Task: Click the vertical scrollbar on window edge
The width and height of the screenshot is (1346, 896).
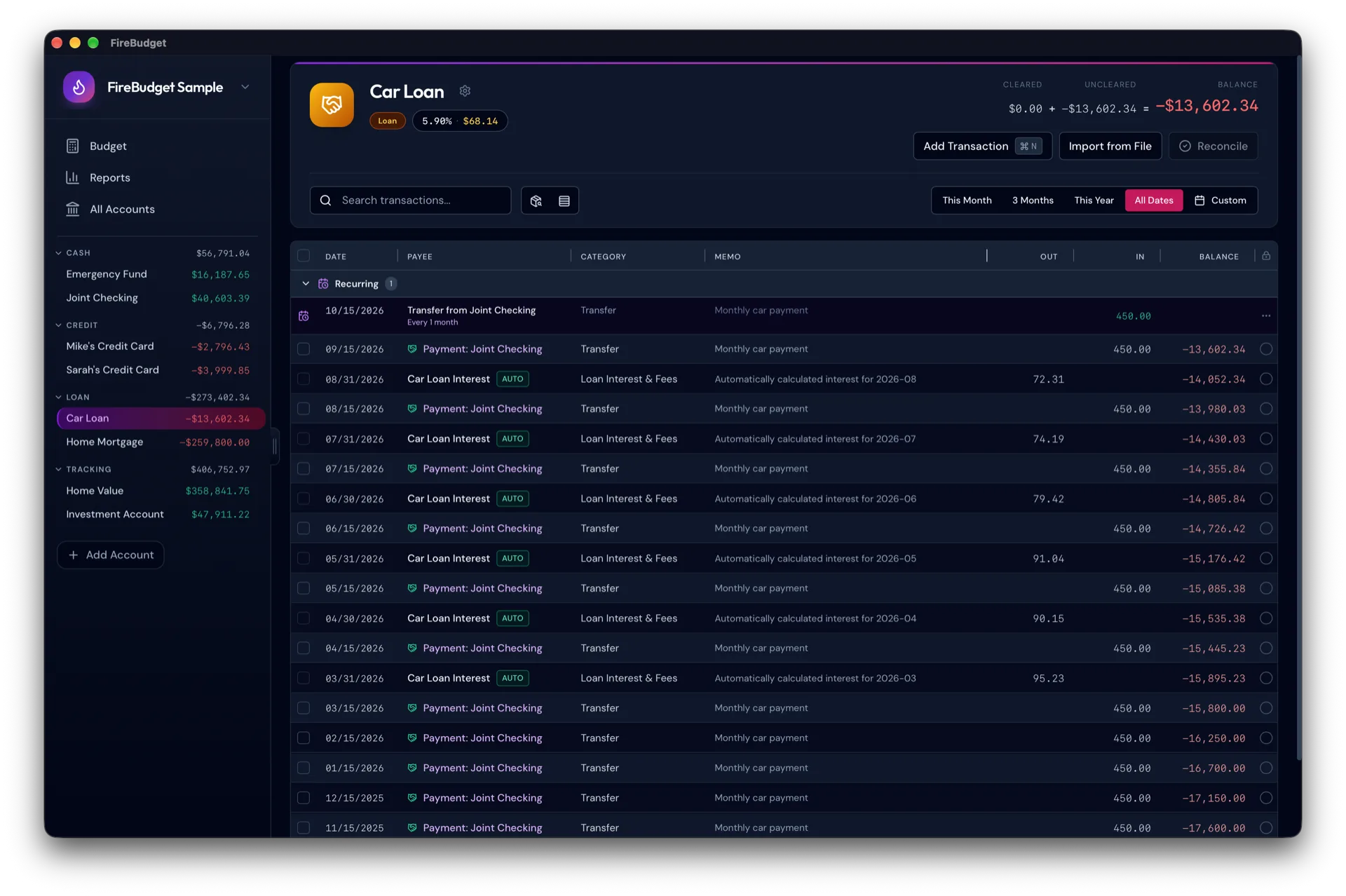Action: [1299, 407]
